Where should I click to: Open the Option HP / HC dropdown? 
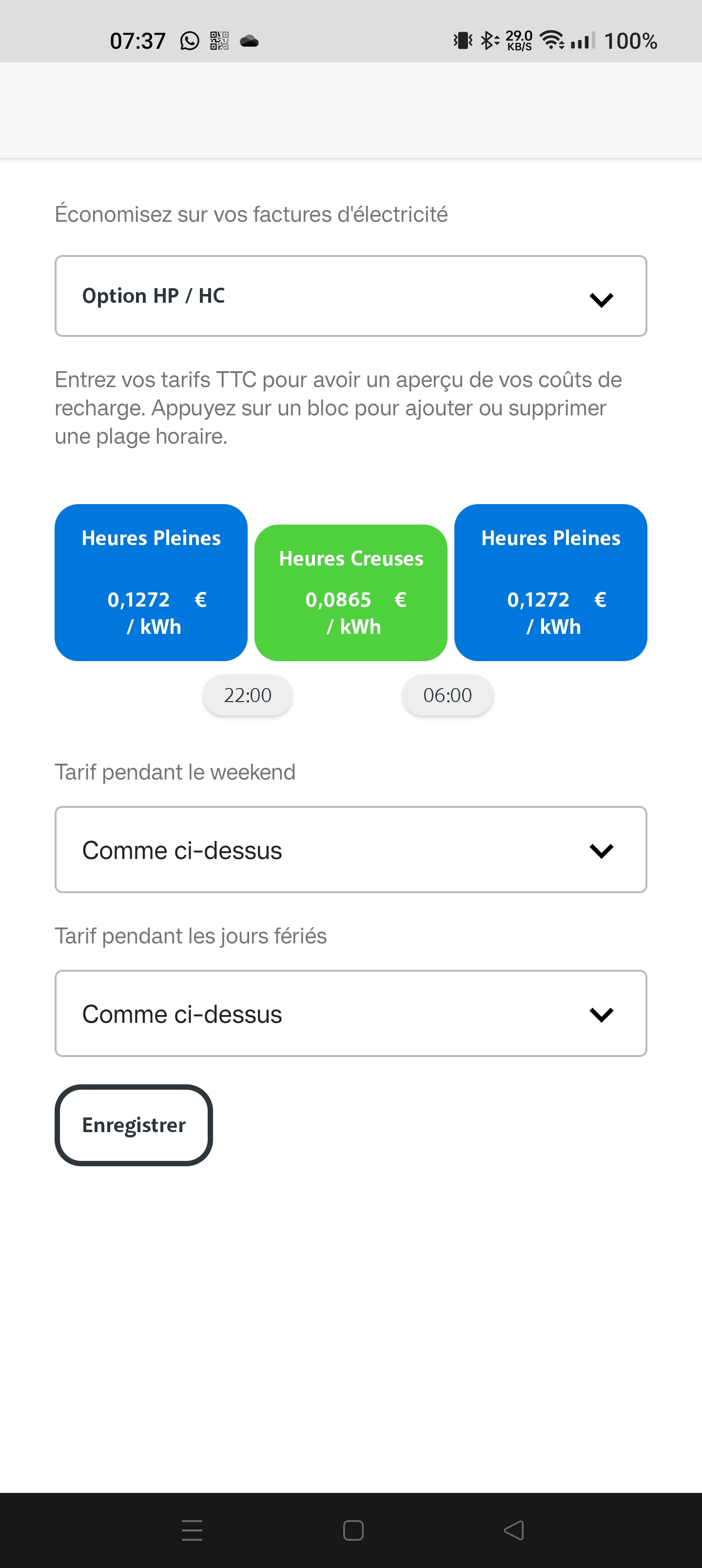[x=351, y=296]
